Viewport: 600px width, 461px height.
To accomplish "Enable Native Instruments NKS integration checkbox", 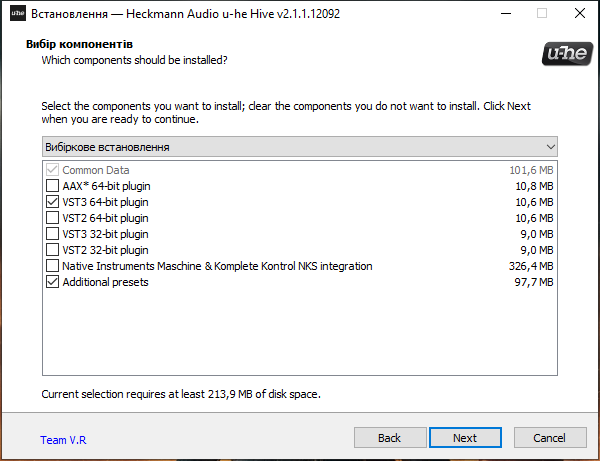I will [x=52, y=266].
